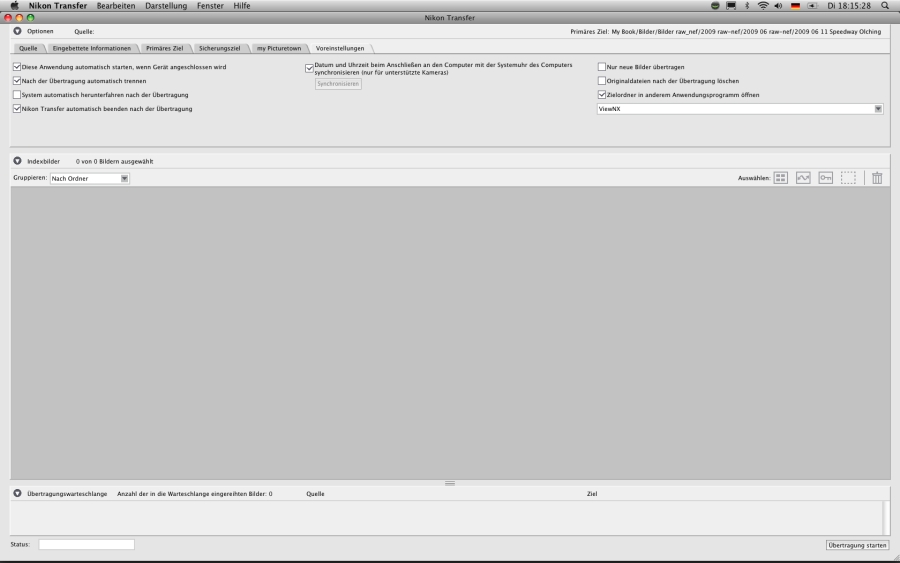Click the volume speaker icon

pos(778,6)
